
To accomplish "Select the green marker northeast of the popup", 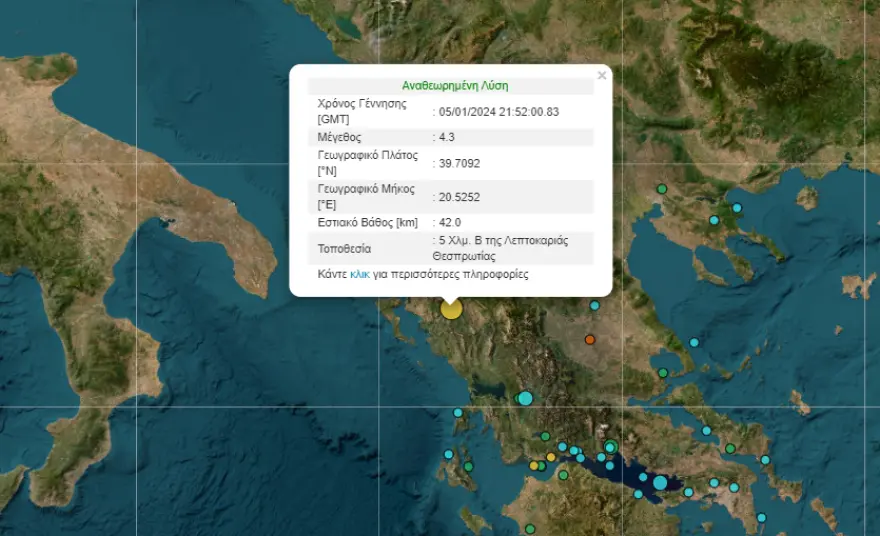I will (661, 189).
